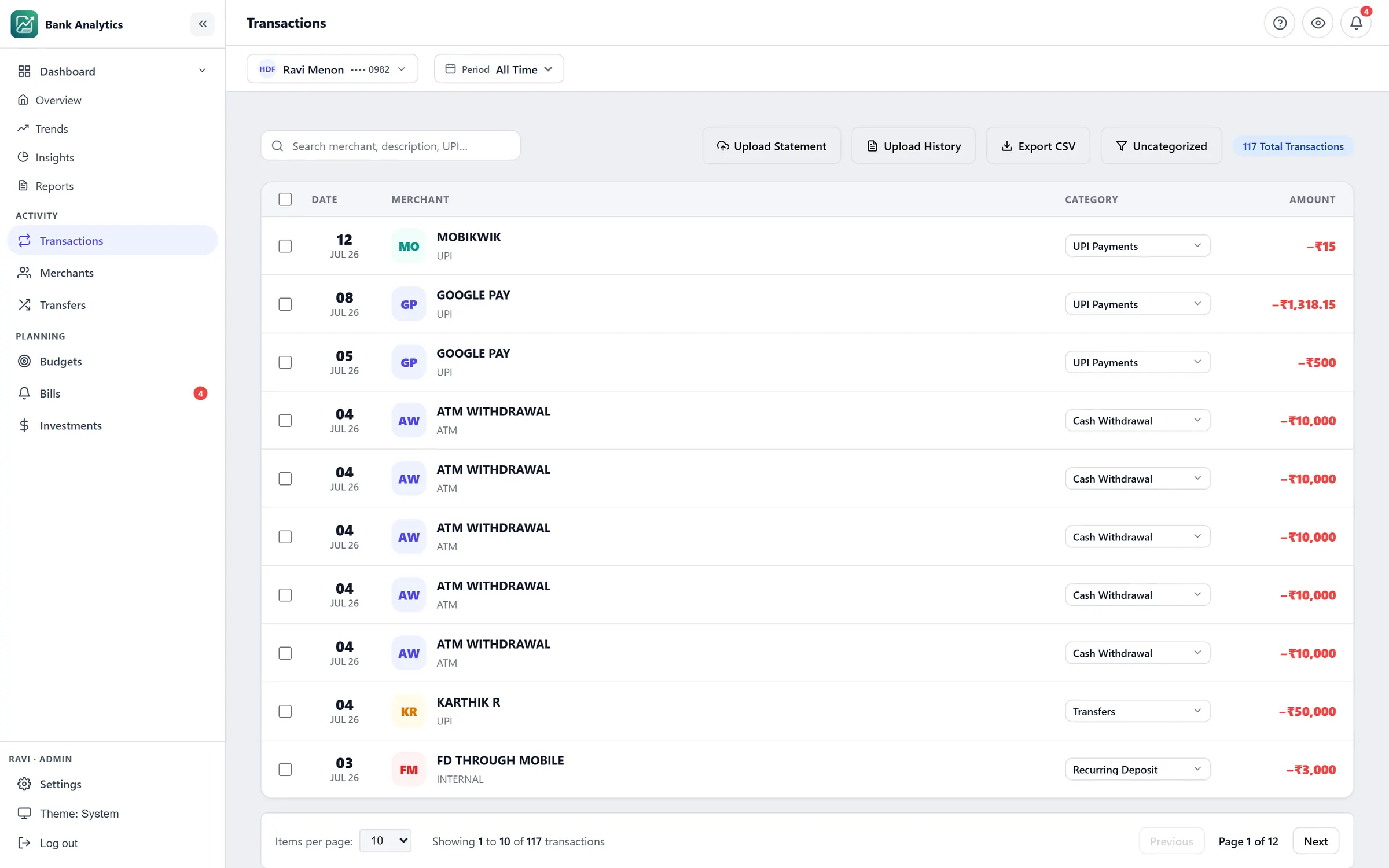Open the help question-mark icon
Screen dimensions: 1389x868
(x=1280, y=23)
